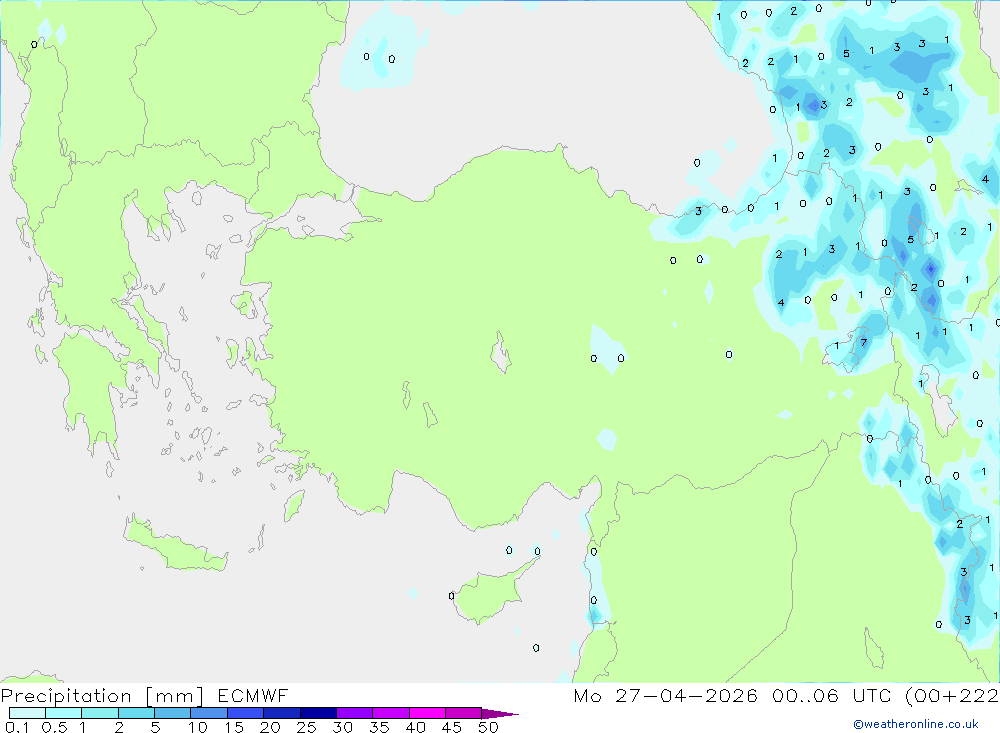Click the 50 tick label on the legend
Screen dimensions: 1000x733
point(488,727)
